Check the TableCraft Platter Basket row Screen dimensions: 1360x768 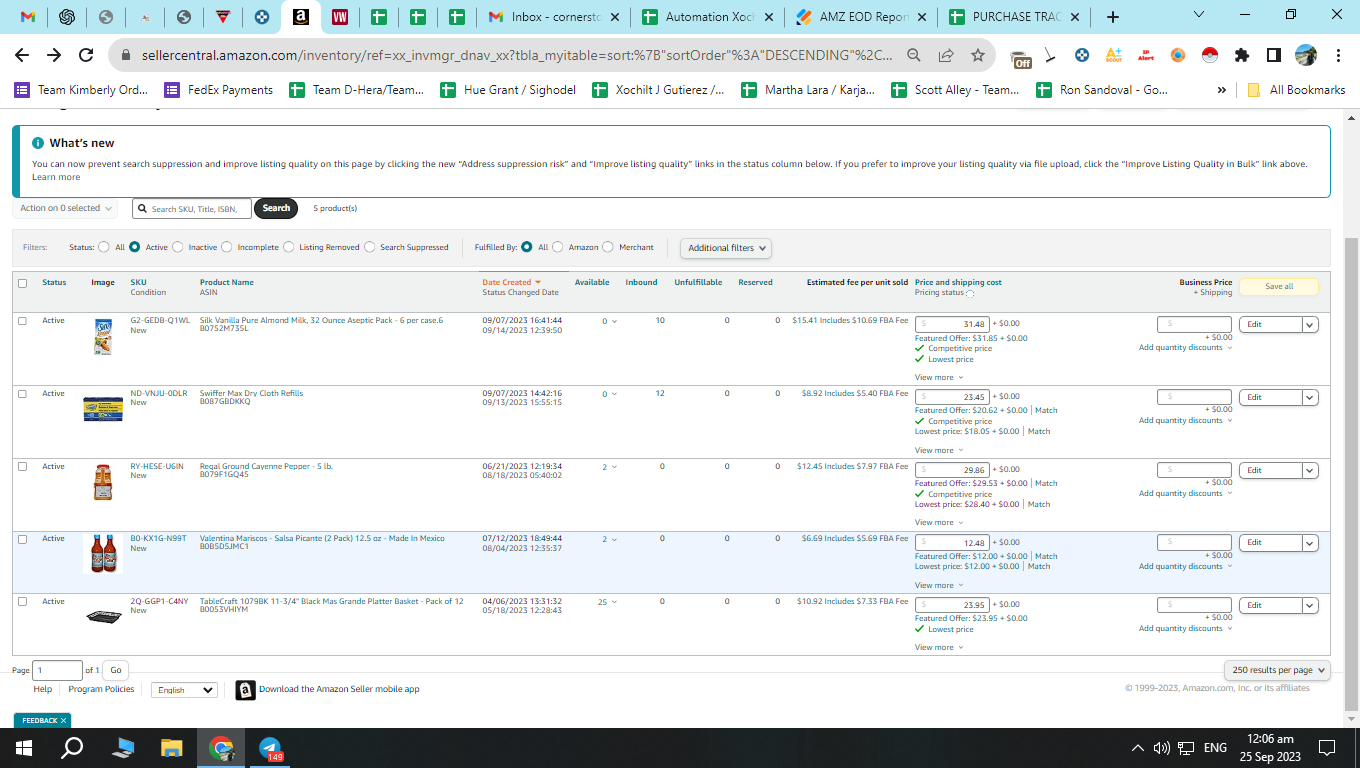coord(22,602)
